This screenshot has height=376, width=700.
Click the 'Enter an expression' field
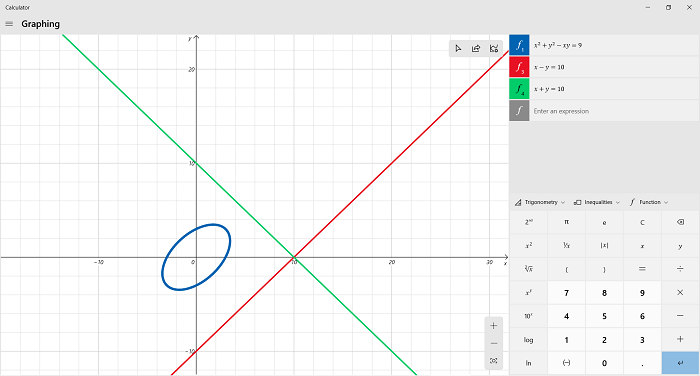click(614, 111)
